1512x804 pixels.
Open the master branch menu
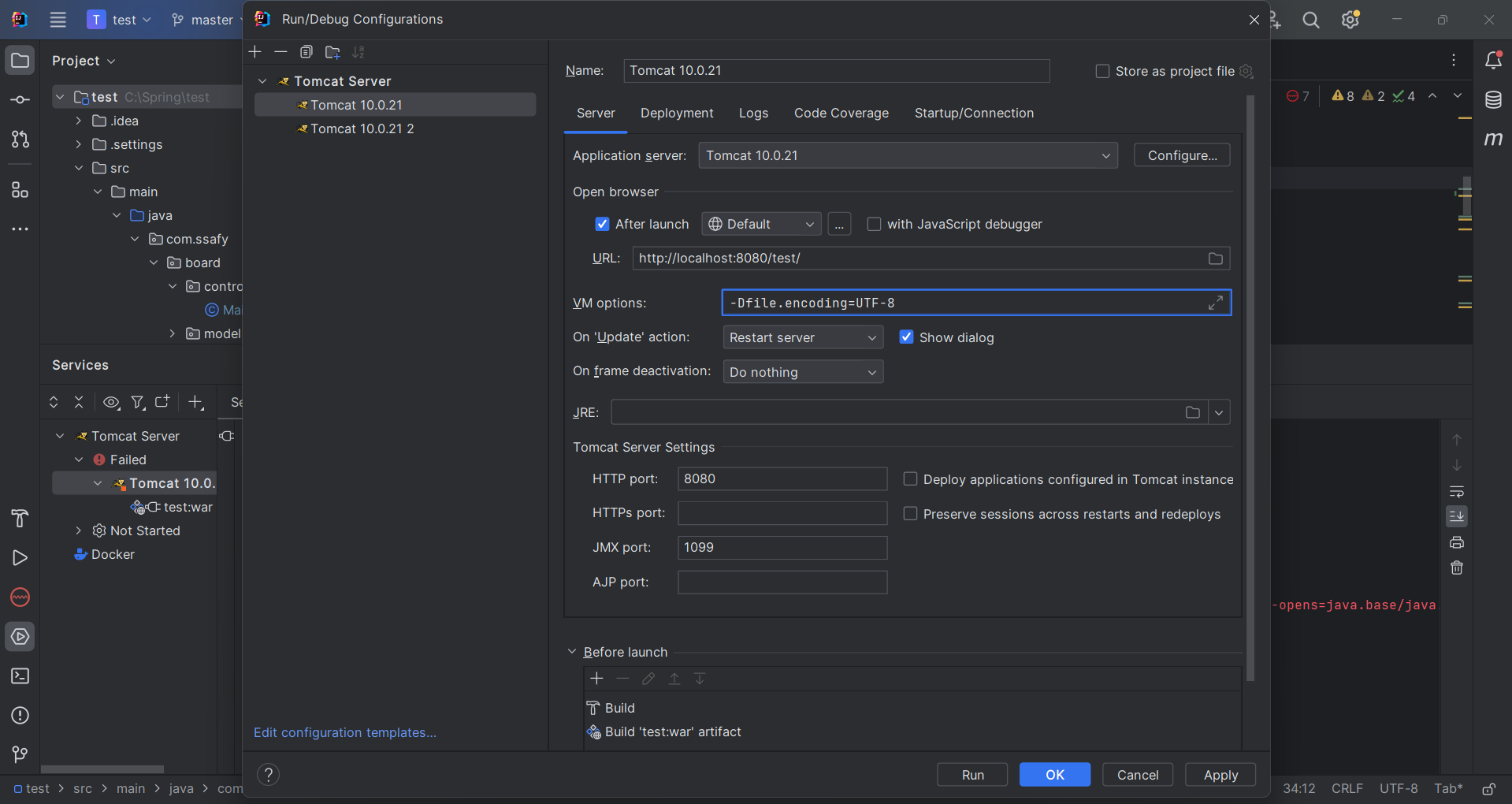(x=207, y=20)
